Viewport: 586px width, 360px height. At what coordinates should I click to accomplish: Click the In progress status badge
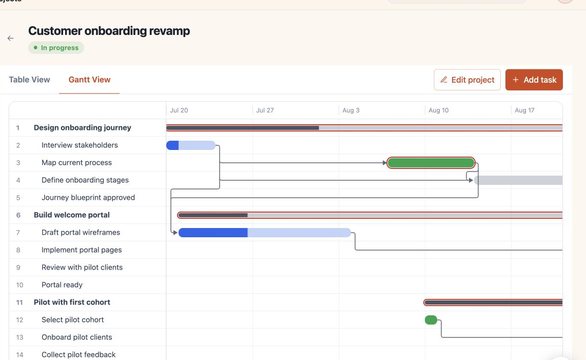click(56, 48)
